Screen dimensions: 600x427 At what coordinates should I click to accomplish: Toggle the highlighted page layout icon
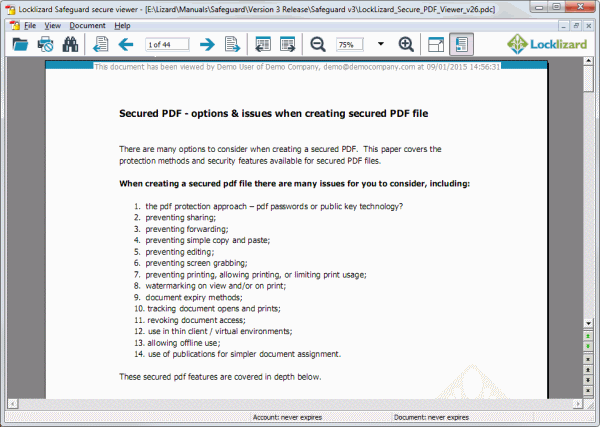(x=461, y=44)
